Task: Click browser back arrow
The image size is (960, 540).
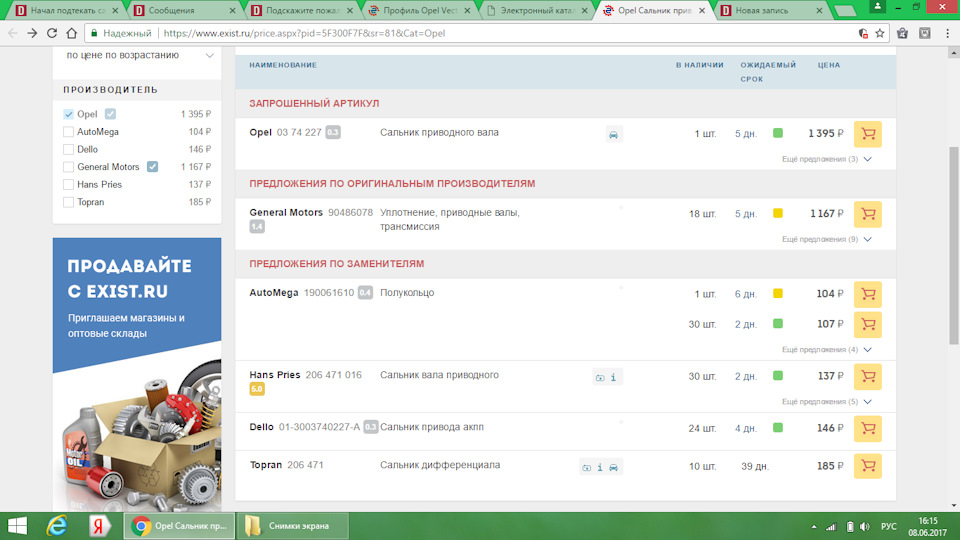Action: tap(13, 33)
